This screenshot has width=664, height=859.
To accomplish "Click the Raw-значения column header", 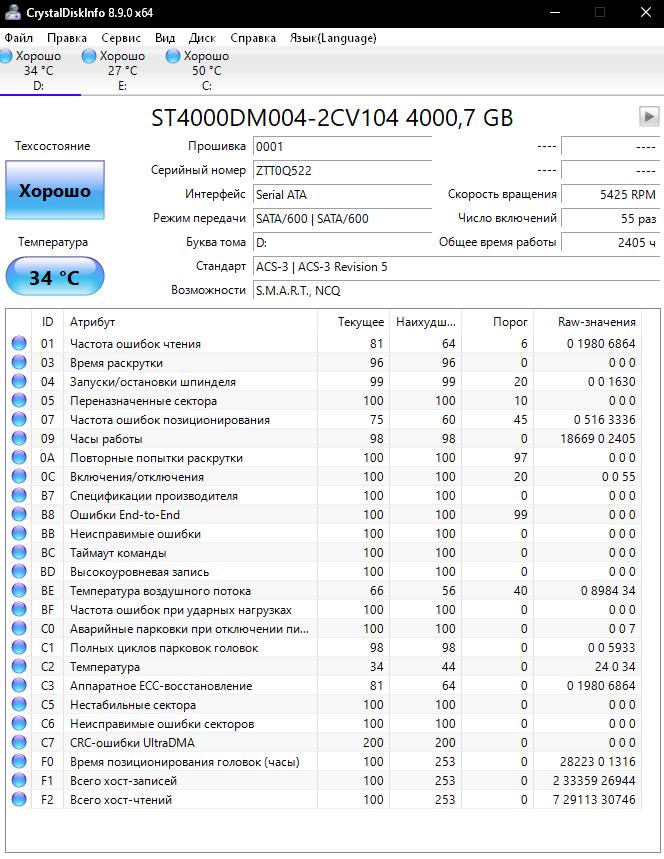I will pyautogui.click(x=597, y=322).
